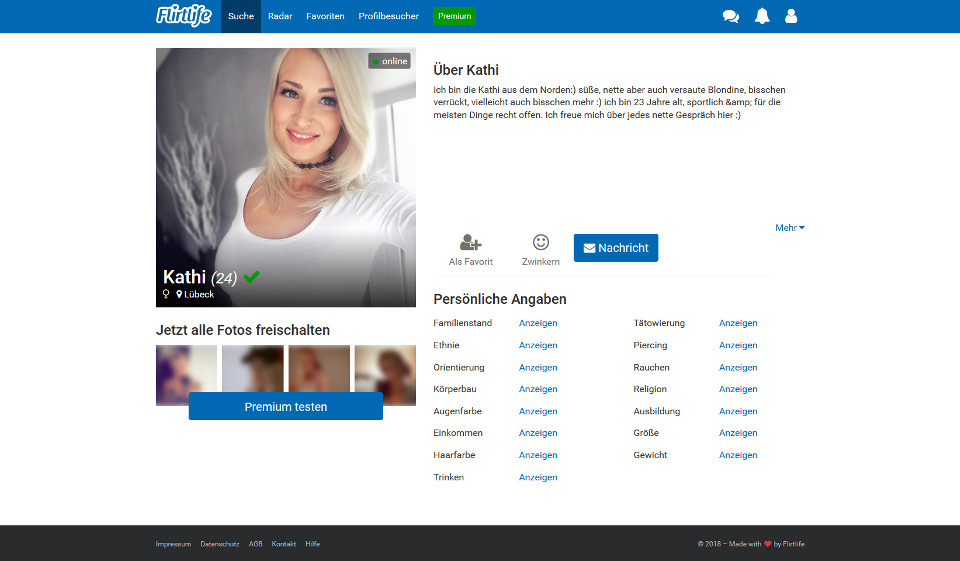
Task: Add Kathi as favorite
Action: (x=470, y=249)
